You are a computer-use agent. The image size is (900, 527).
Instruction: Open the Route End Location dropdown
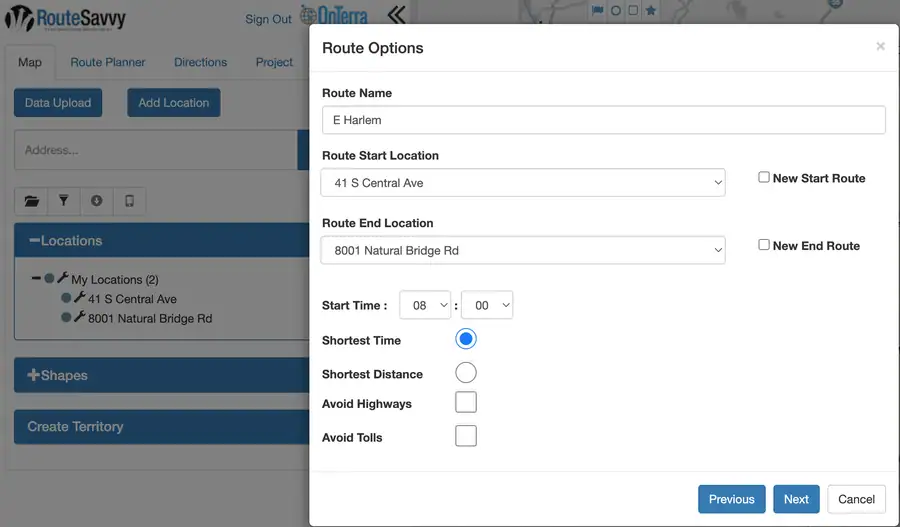click(x=523, y=250)
